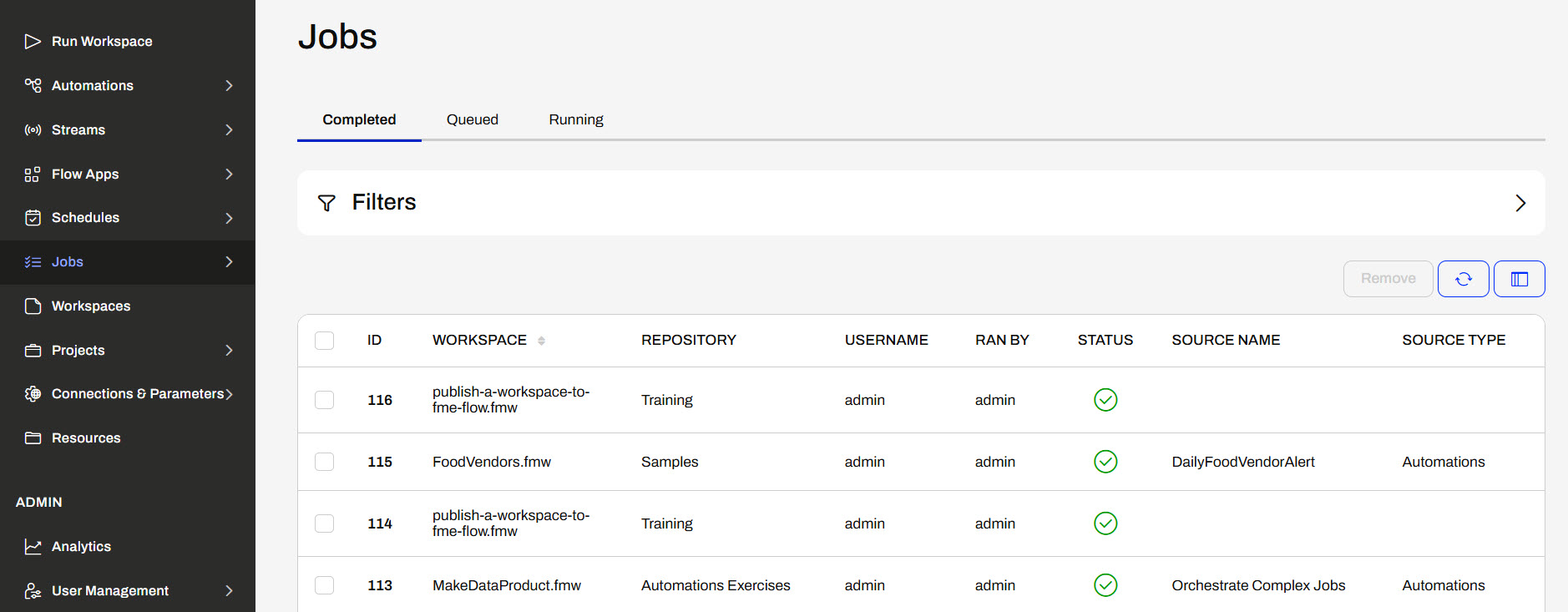Screen dimensions: 1568x612
Task: Click the green status checkmark for job 116
Action: (1105, 400)
